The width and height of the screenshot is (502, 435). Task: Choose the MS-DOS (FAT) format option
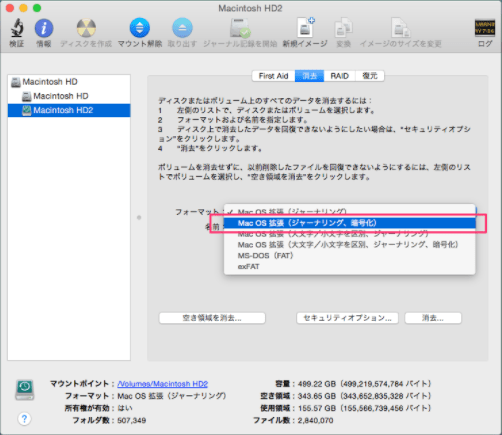pos(349,256)
